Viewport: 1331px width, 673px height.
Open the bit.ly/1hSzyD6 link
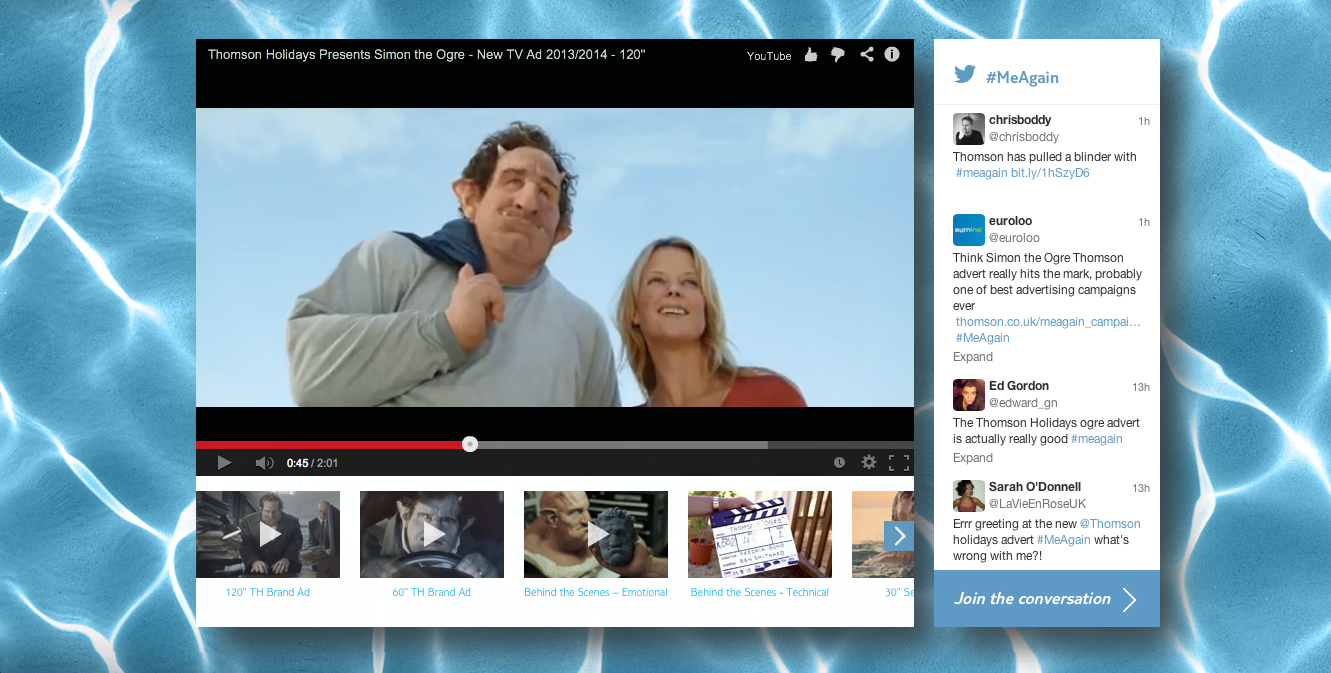[1050, 173]
